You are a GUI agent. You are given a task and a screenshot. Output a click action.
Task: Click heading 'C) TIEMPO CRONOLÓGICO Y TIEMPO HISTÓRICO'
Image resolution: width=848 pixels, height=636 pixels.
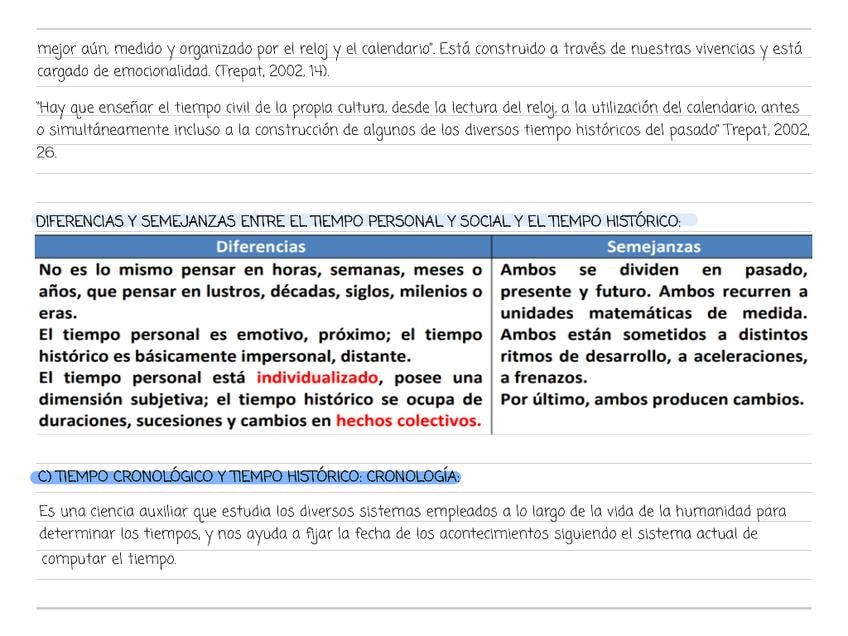200,477
